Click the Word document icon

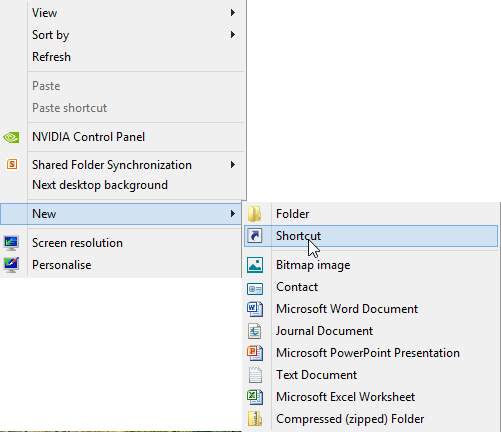255,309
